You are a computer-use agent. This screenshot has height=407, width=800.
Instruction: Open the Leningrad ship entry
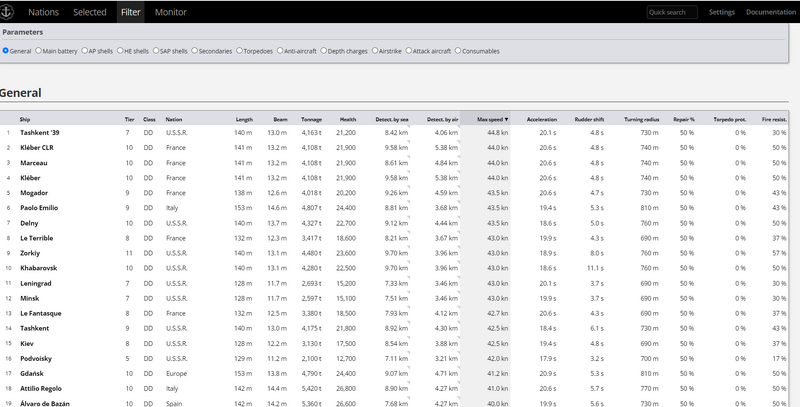pyautogui.click(x=36, y=283)
